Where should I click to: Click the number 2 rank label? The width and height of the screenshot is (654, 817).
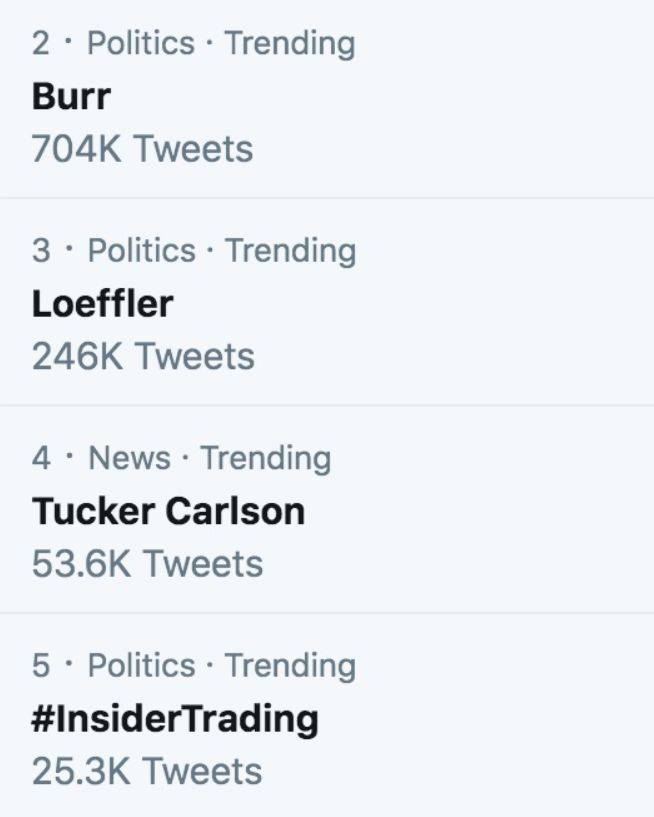(x=41, y=43)
